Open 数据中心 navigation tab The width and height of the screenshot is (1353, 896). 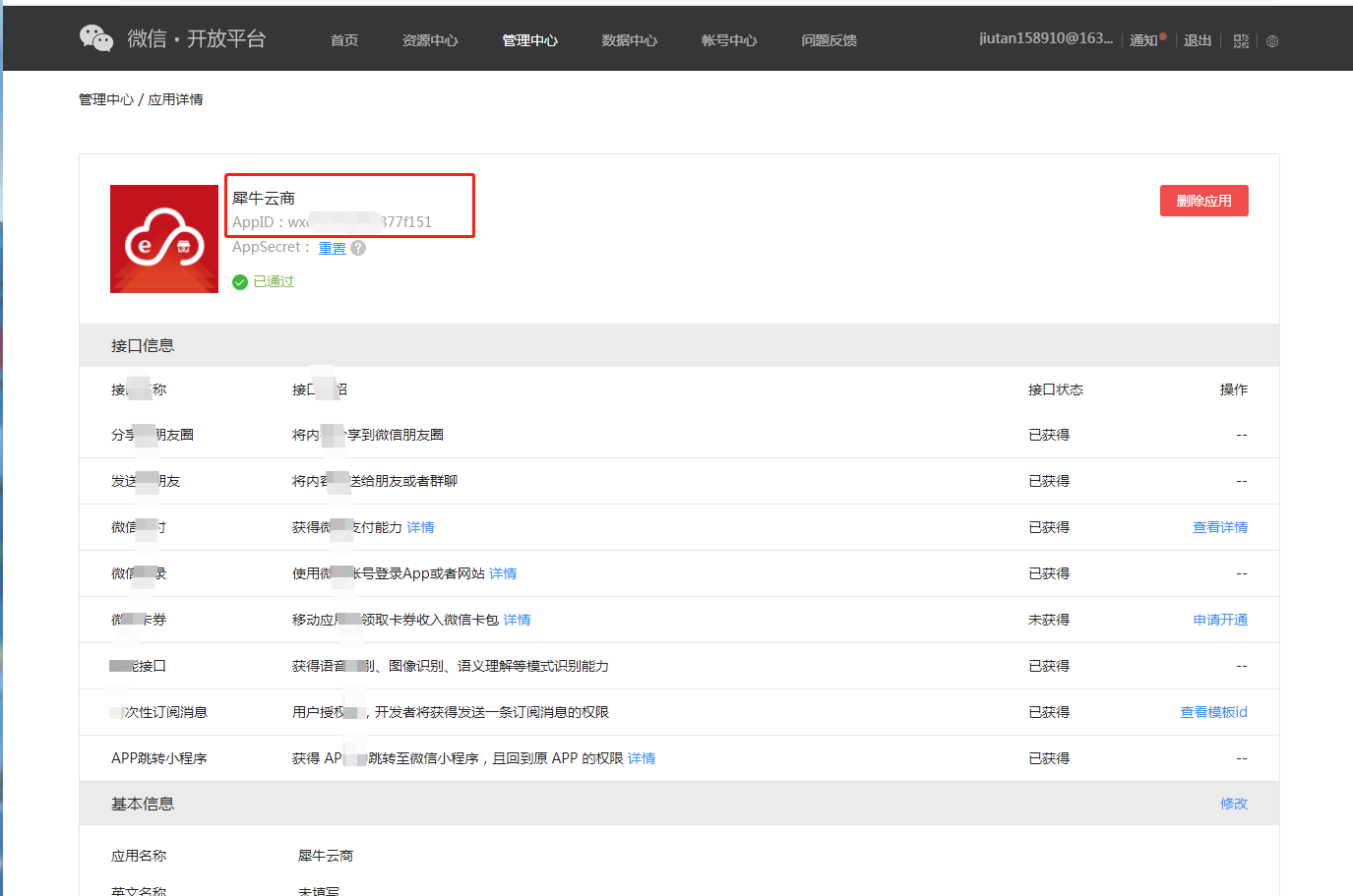point(630,40)
